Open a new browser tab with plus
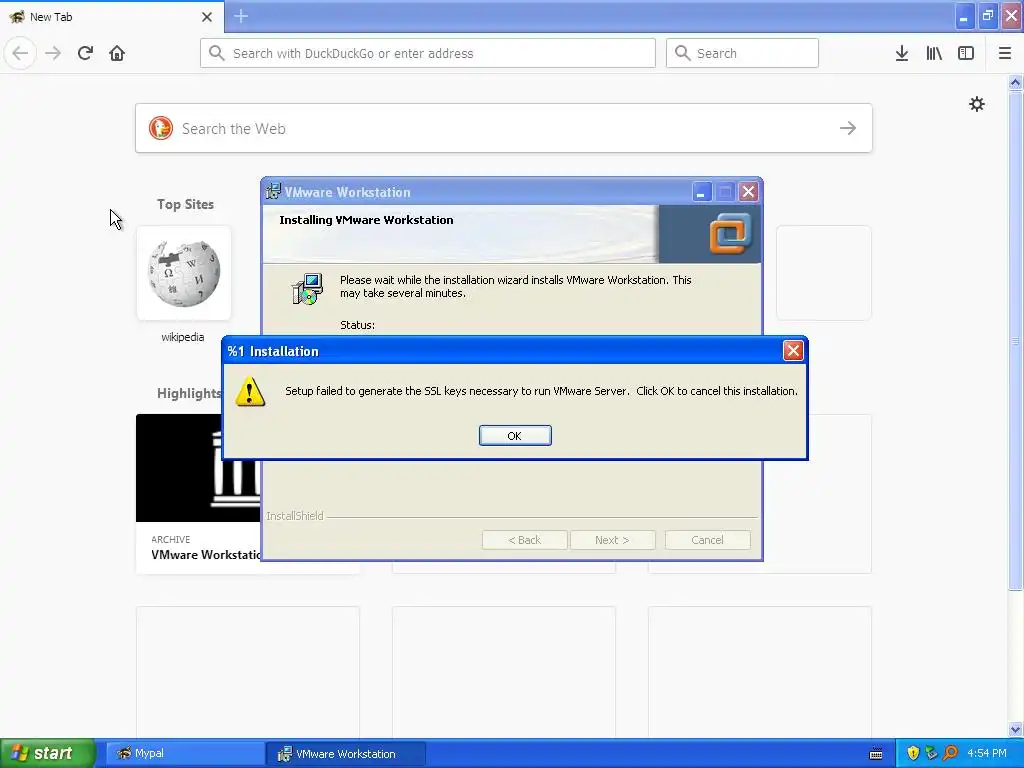This screenshot has width=1024, height=768. point(241,16)
